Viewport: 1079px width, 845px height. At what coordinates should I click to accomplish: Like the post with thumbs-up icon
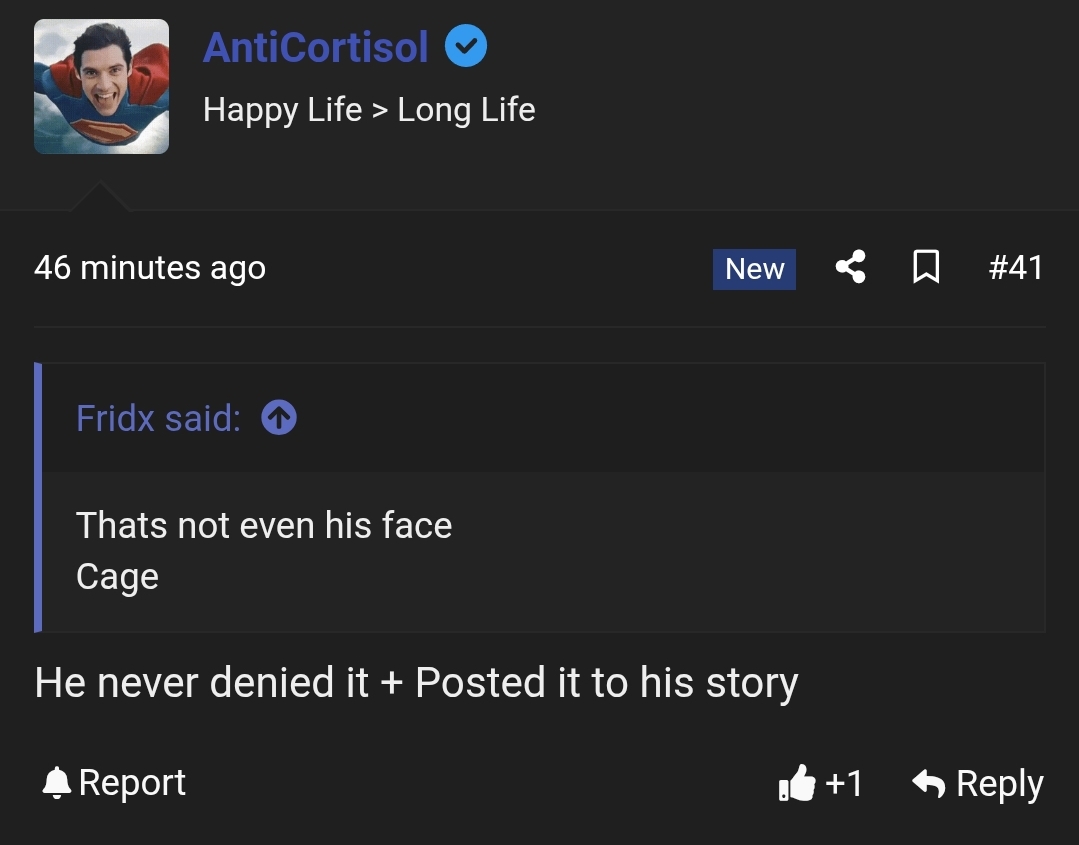click(x=797, y=784)
